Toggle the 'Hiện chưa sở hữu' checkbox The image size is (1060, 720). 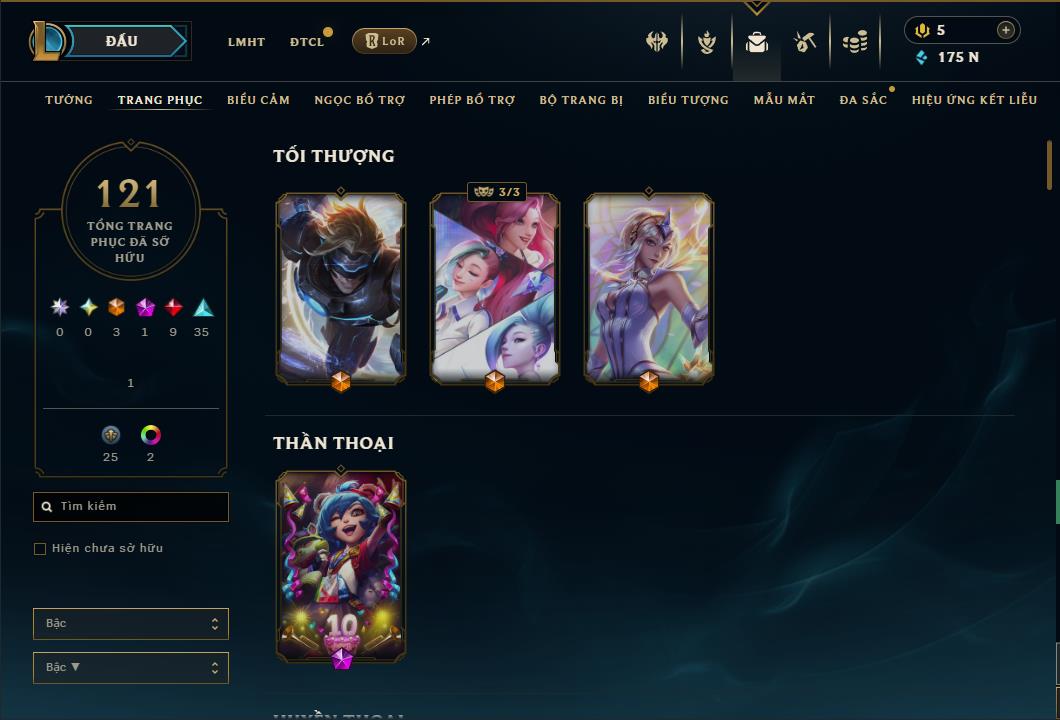tap(40, 548)
